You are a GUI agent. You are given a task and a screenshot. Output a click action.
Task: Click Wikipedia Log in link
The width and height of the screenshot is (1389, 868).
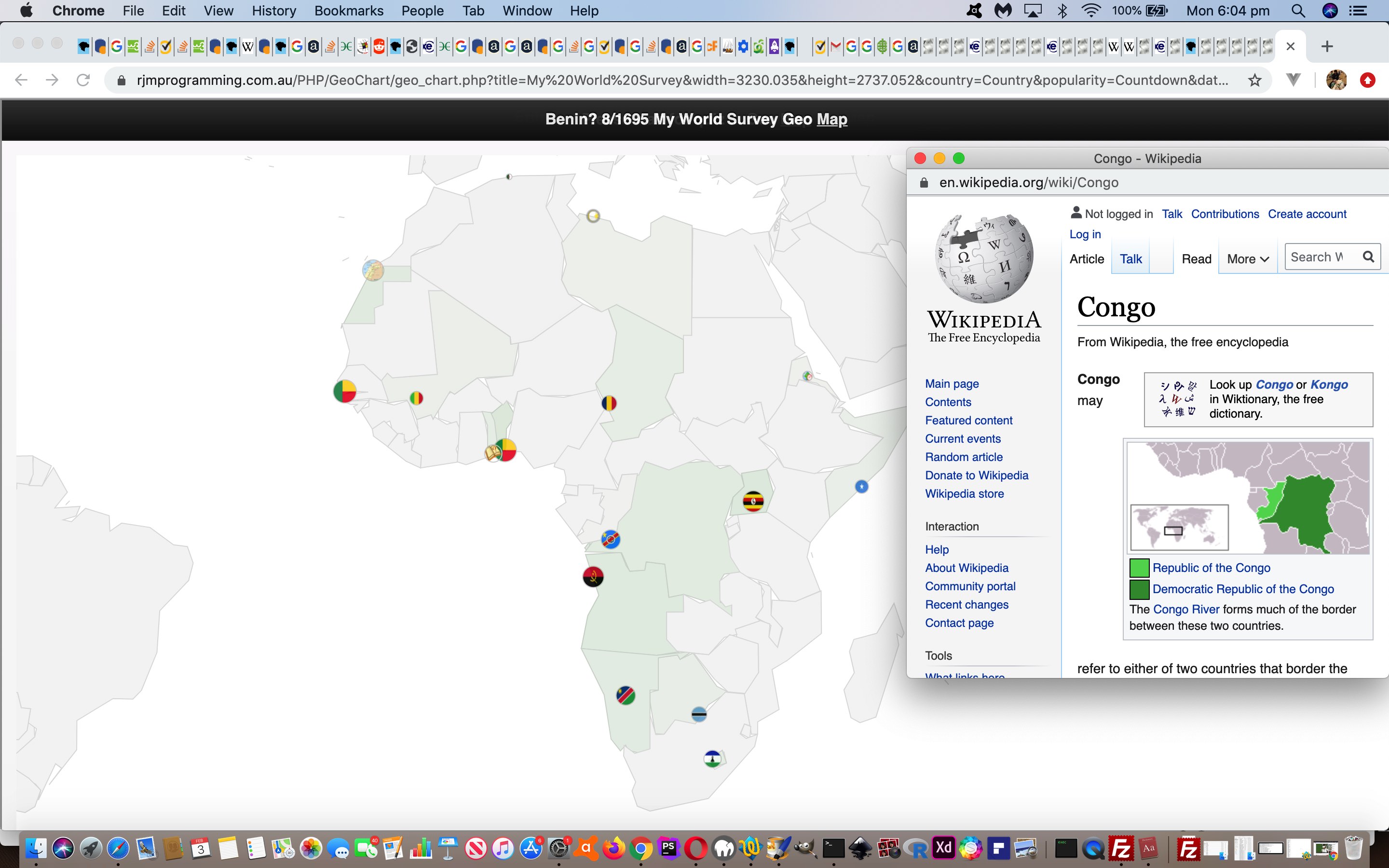click(x=1085, y=234)
